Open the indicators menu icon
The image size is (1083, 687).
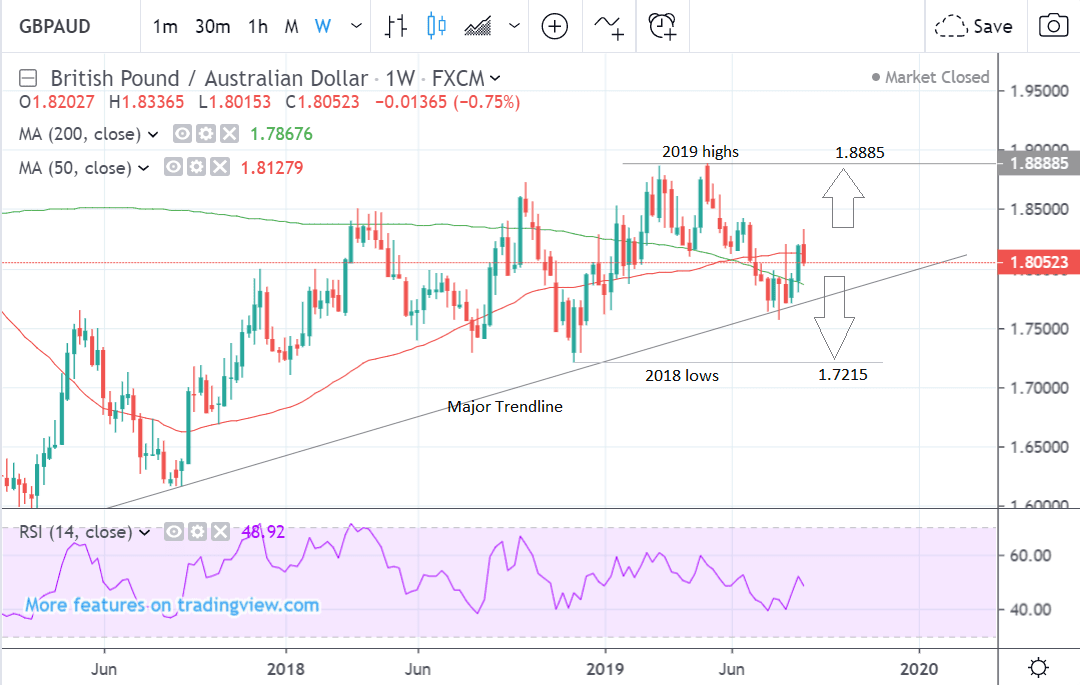[x=607, y=26]
